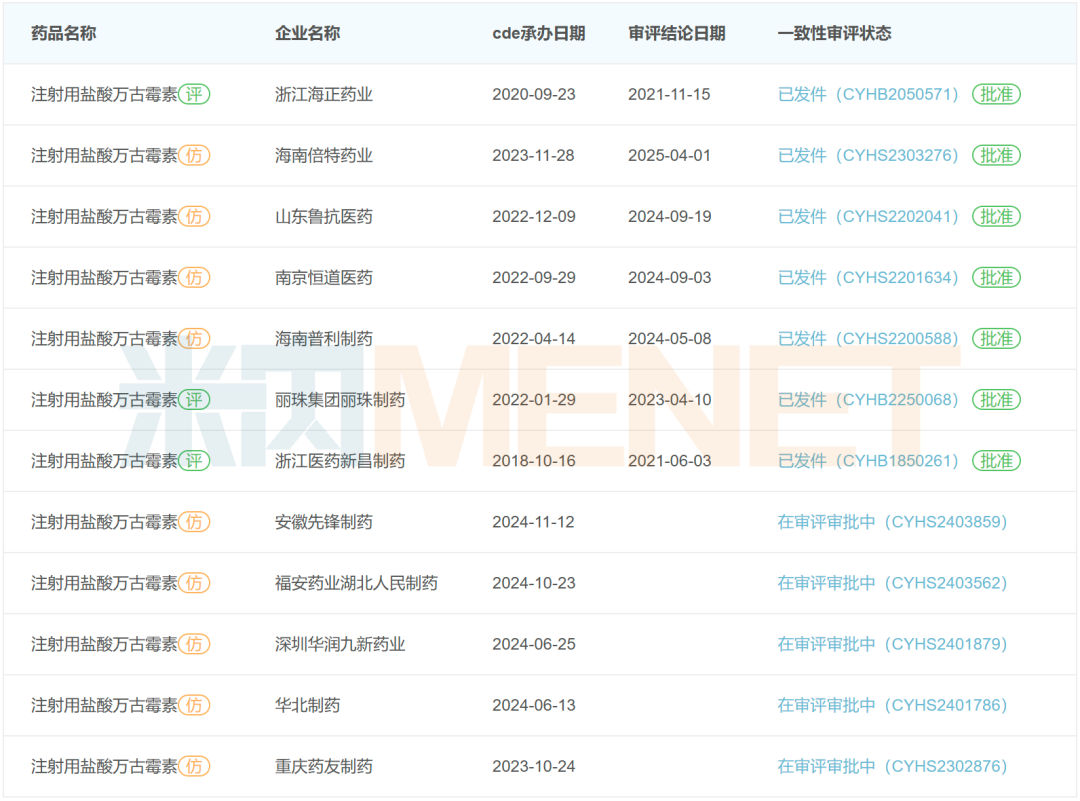Click conclusion date 2024-05-08
This screenshot has height=801, width=1080.
click(x=669, y=339)
